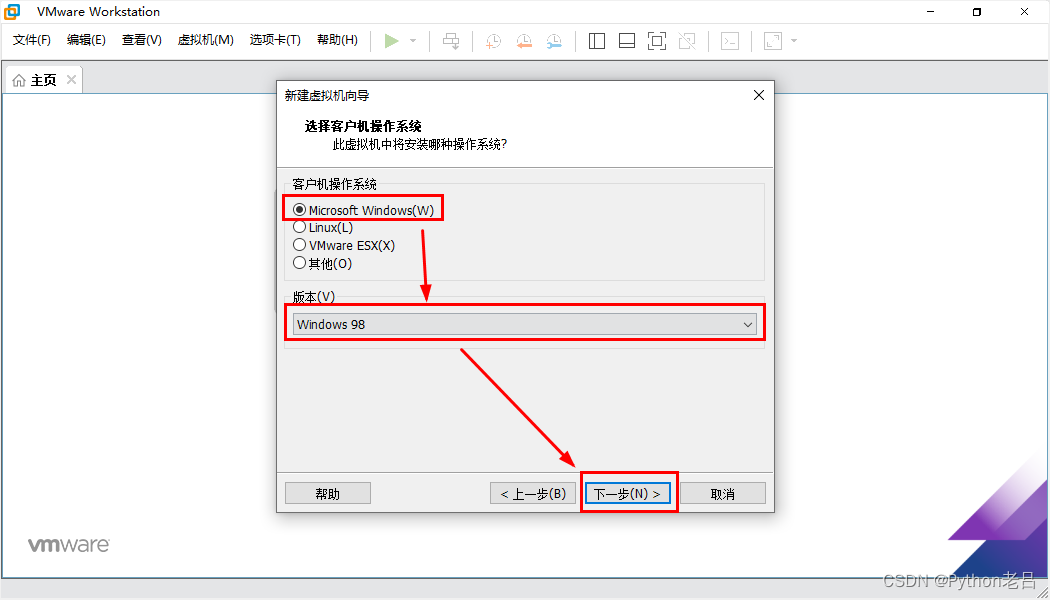Toggle the library sidebar view icon

pos(597,41)
